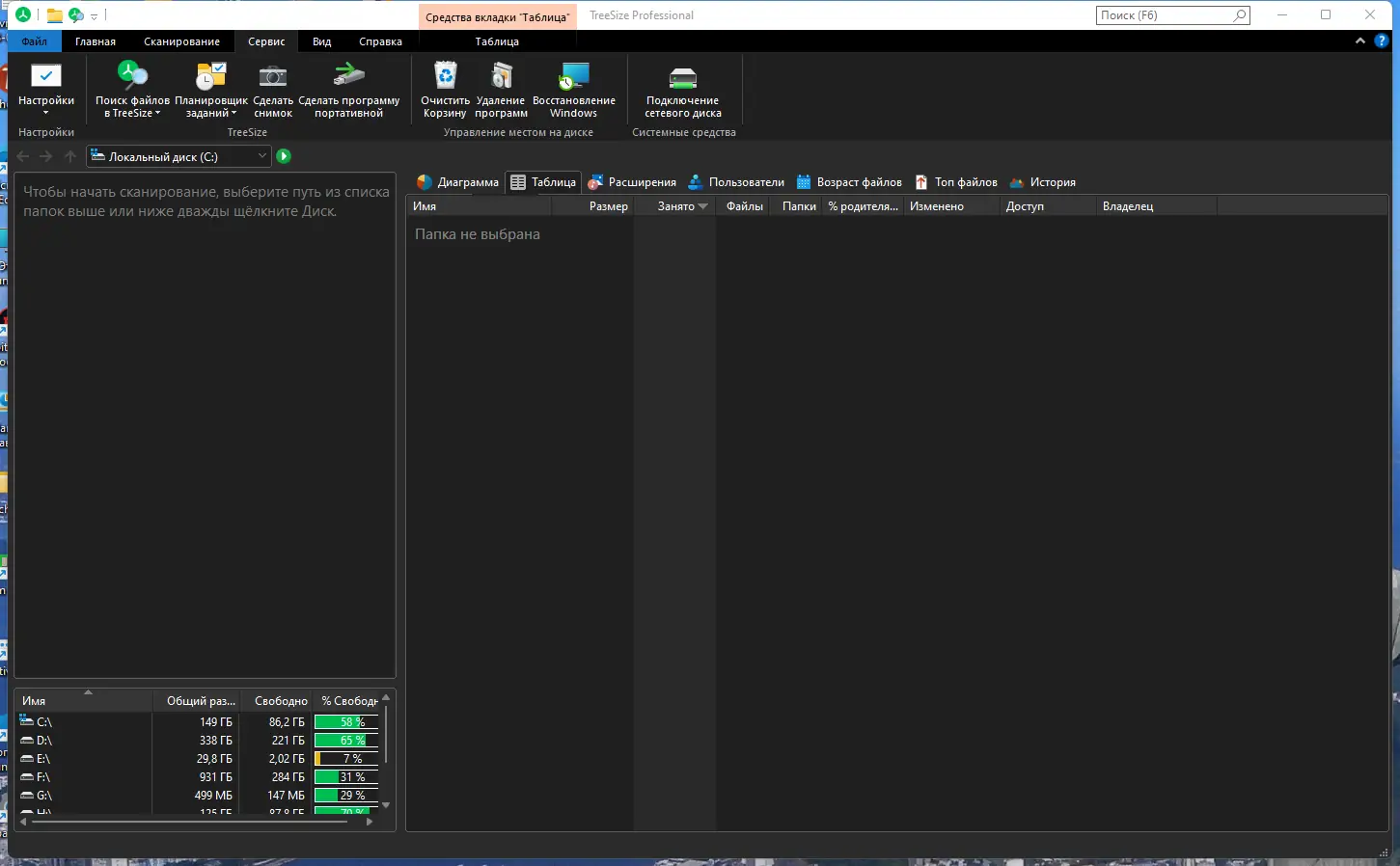Sort the main table by Размер

click(592, 206)
